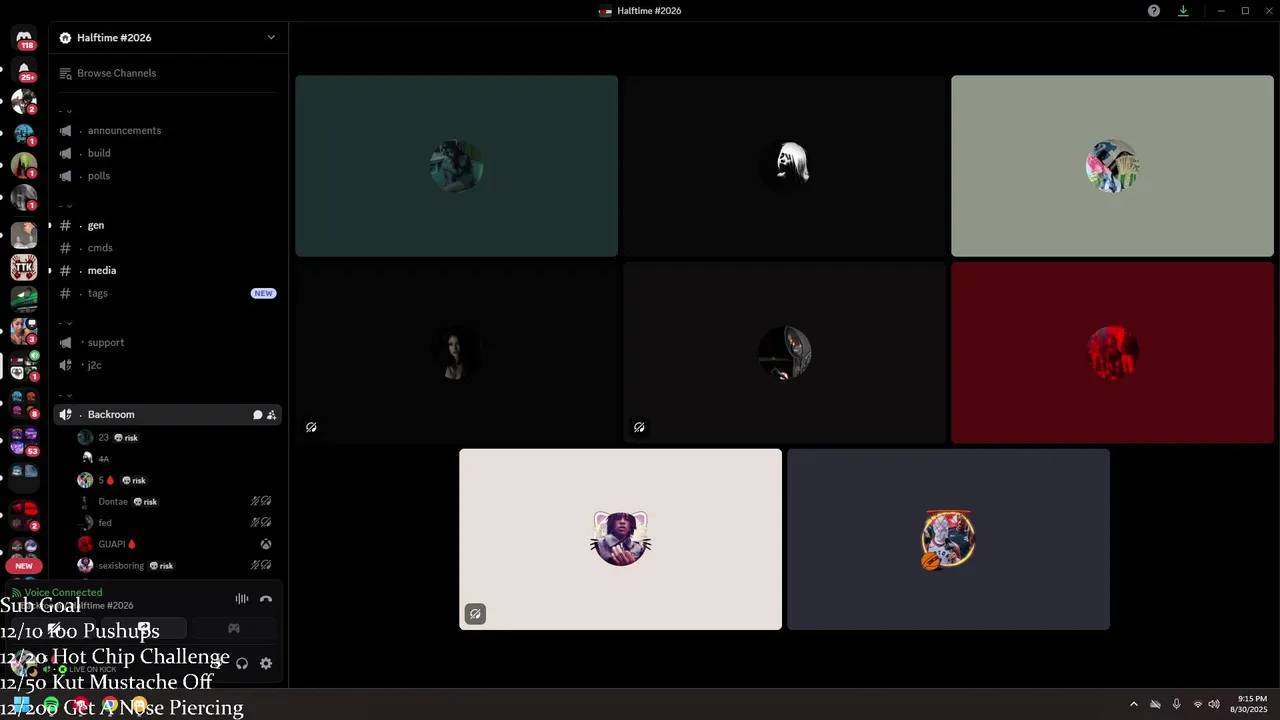Click j2c voice channel speaker icon
The width and height of the screenshot is (1280, 720).
pyautogui.click(x=65, y=365)
